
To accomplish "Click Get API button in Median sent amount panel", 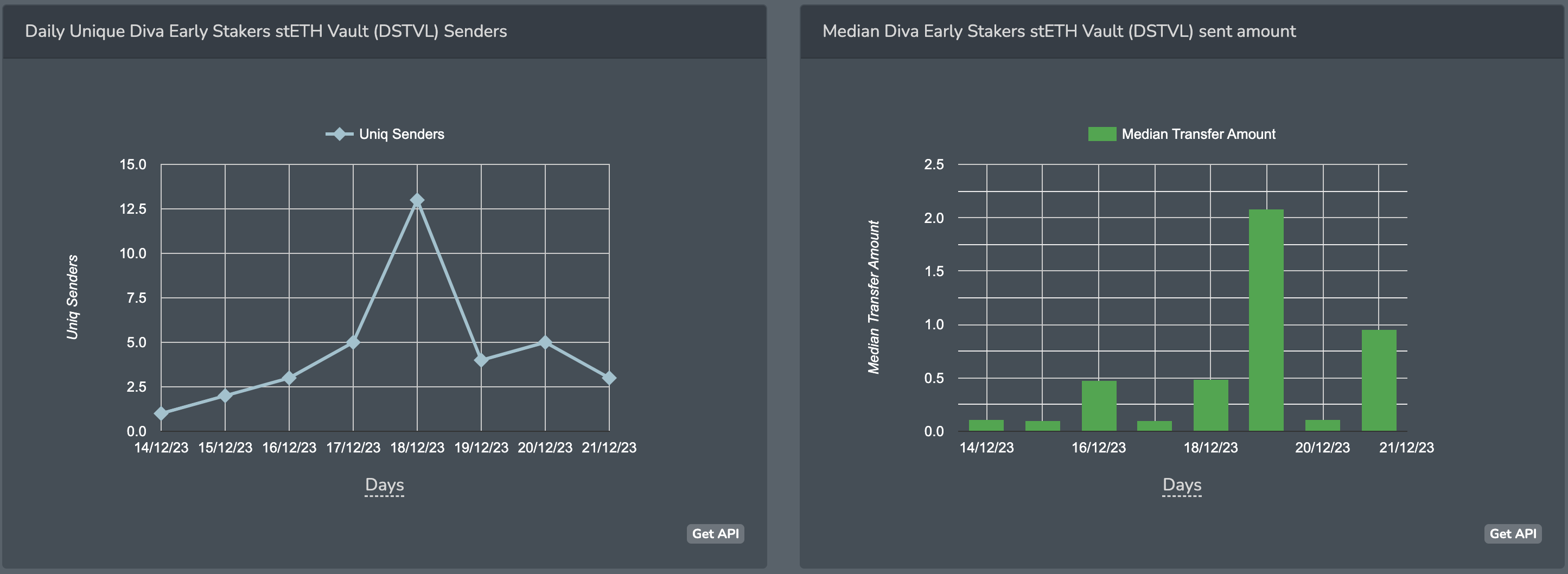I will 1513,534.
